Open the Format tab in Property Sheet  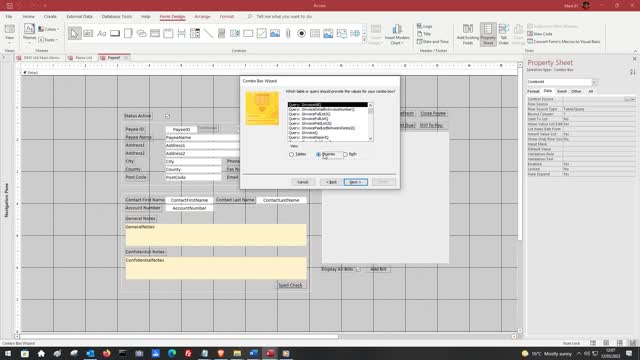pos(533,91)
